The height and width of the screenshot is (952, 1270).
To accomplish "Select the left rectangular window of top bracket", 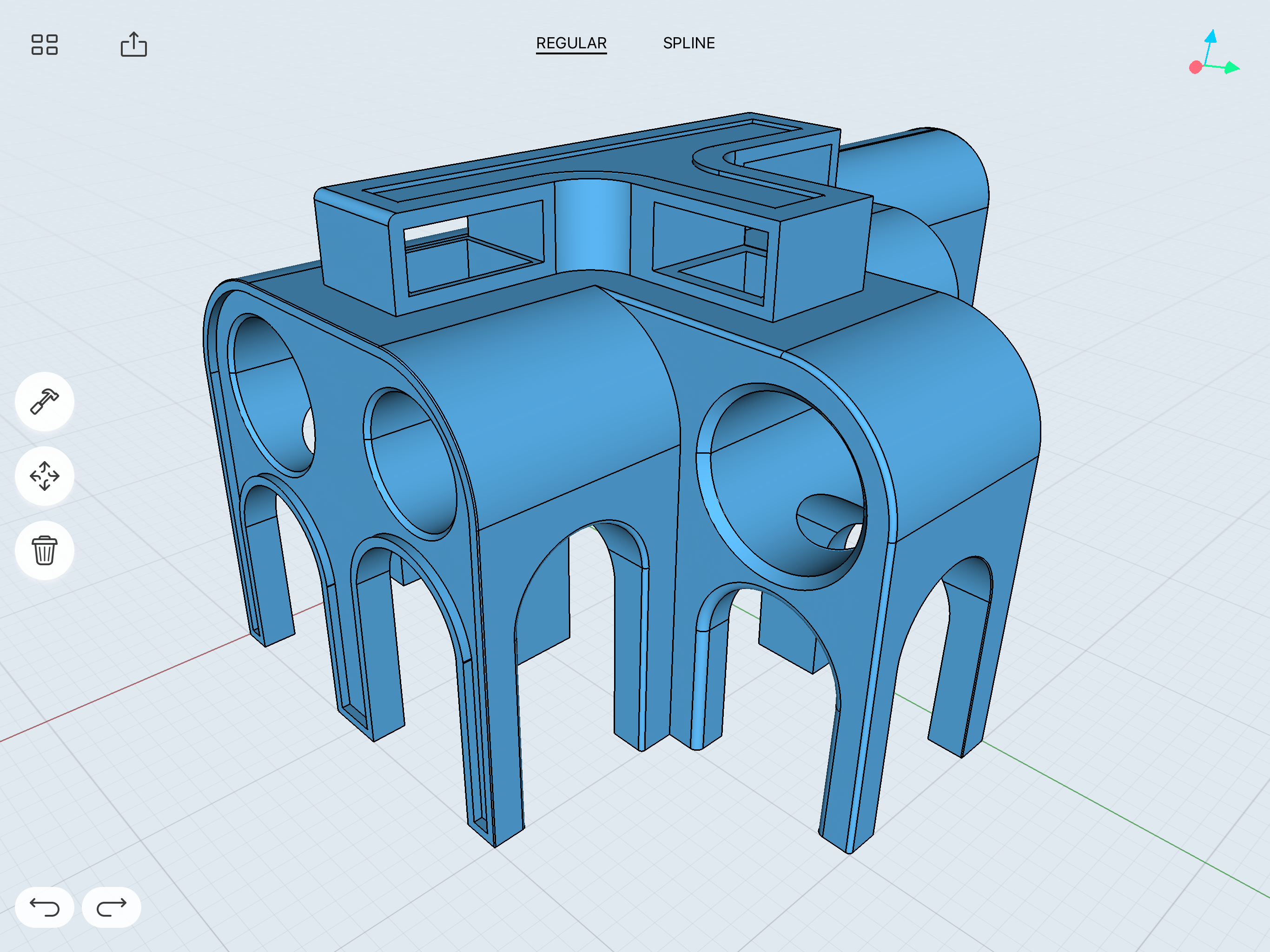I will click(x=474, y=247).
